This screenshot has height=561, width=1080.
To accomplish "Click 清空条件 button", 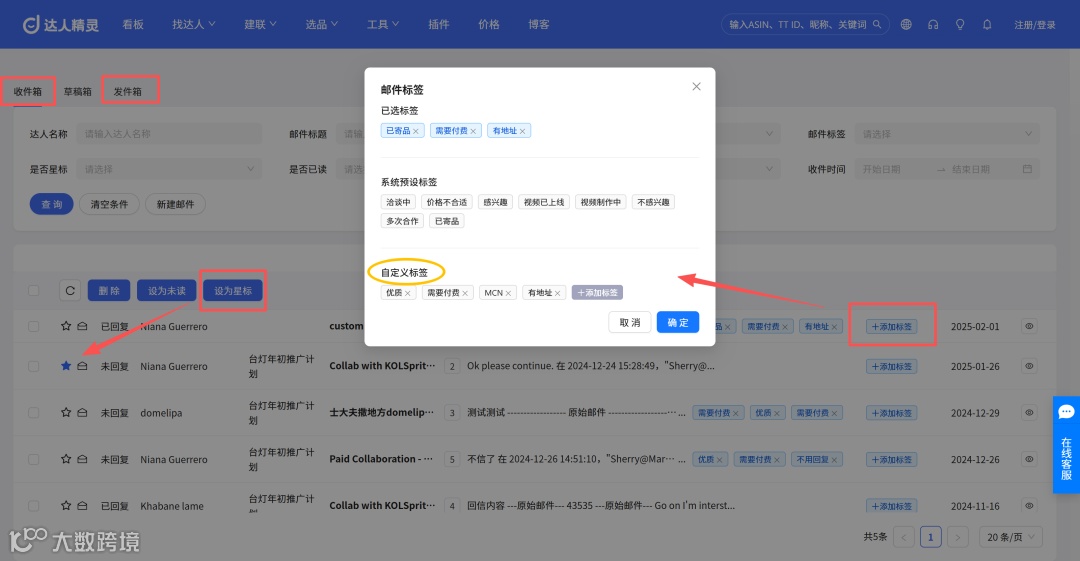I will click(x=110, y=204).
